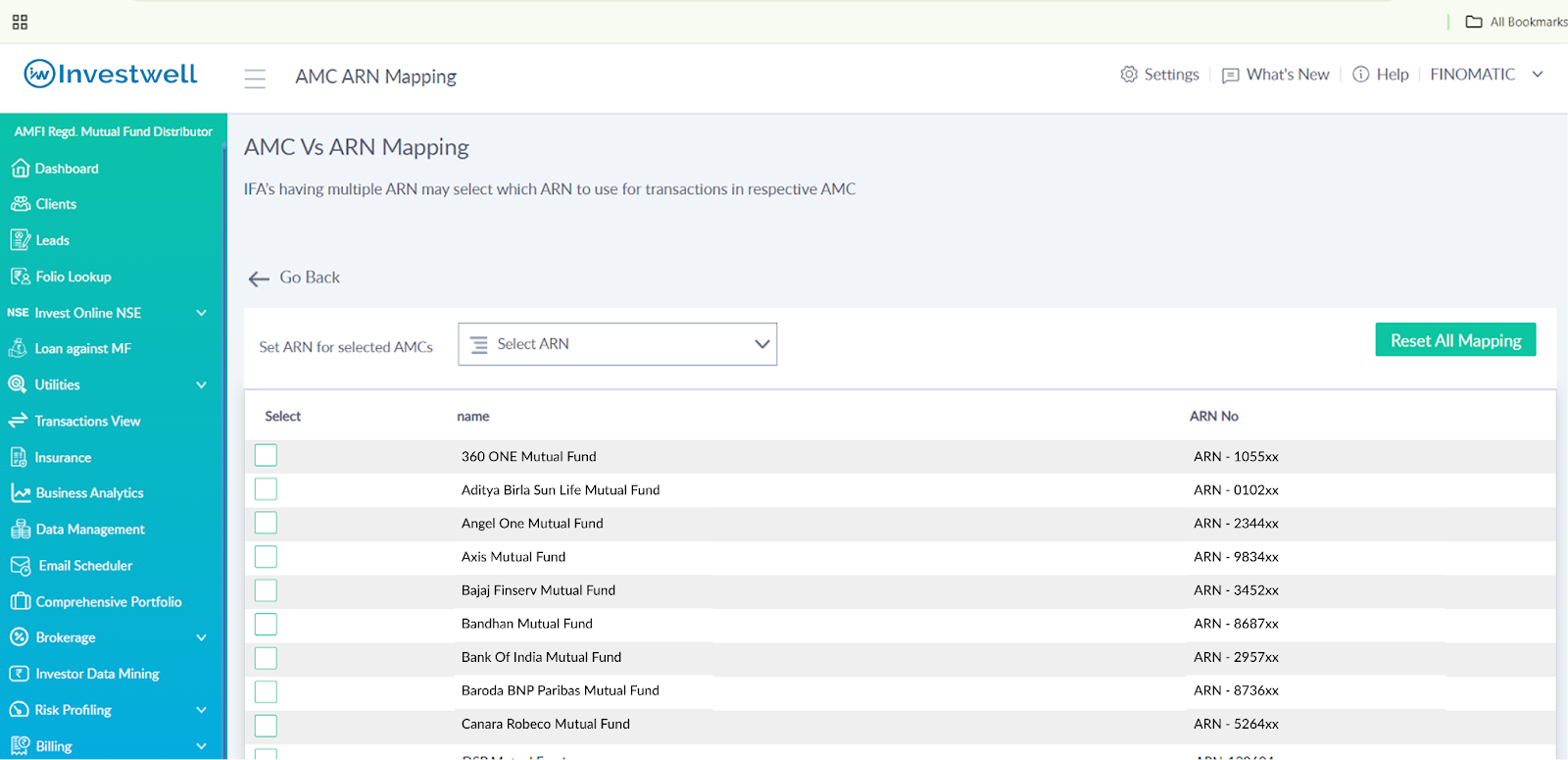Screen dimensions: 1568x760
Task: Open the Help link
Action: (x=1393, y=75)
